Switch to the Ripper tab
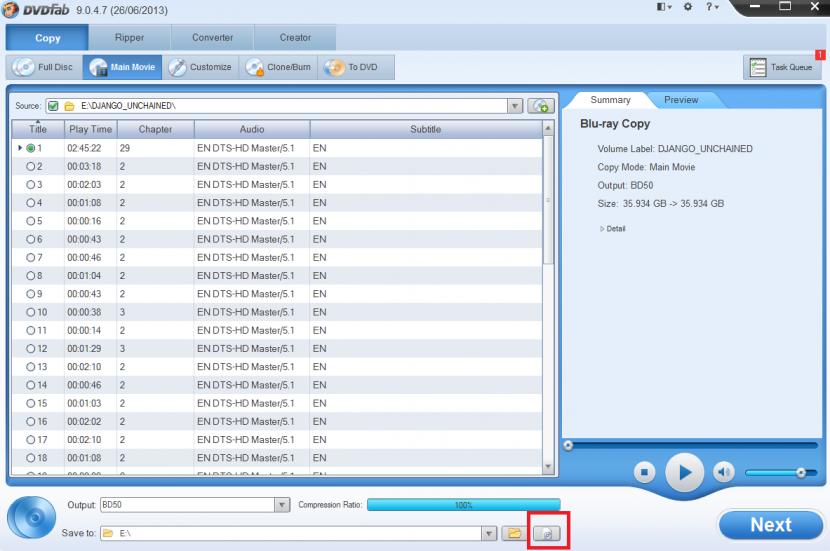 click(x=129, y=38)
